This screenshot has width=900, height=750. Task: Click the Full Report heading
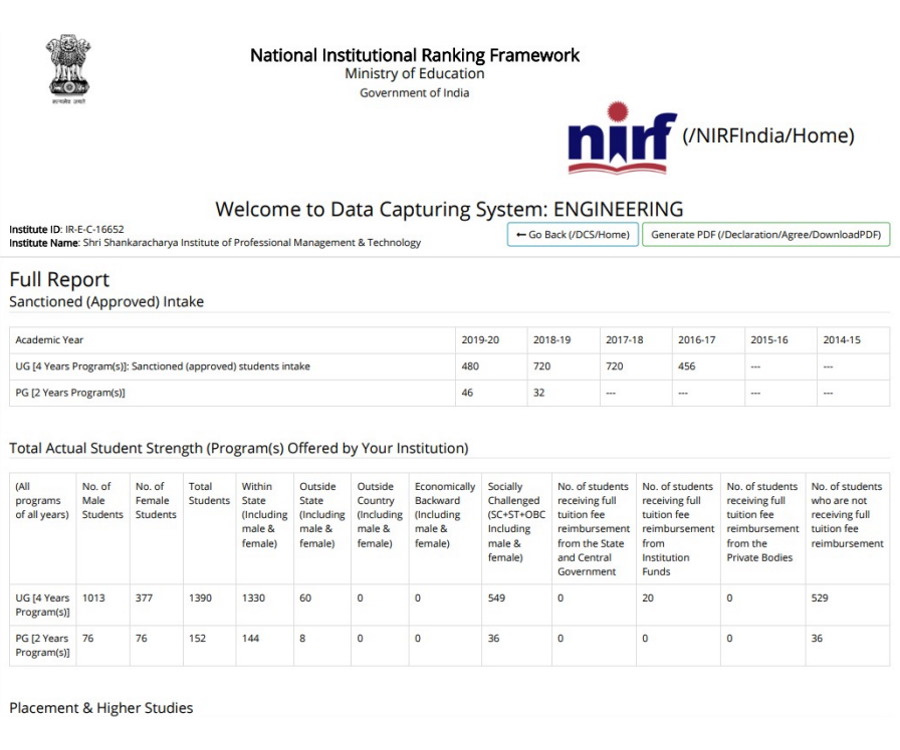[59, 279]
